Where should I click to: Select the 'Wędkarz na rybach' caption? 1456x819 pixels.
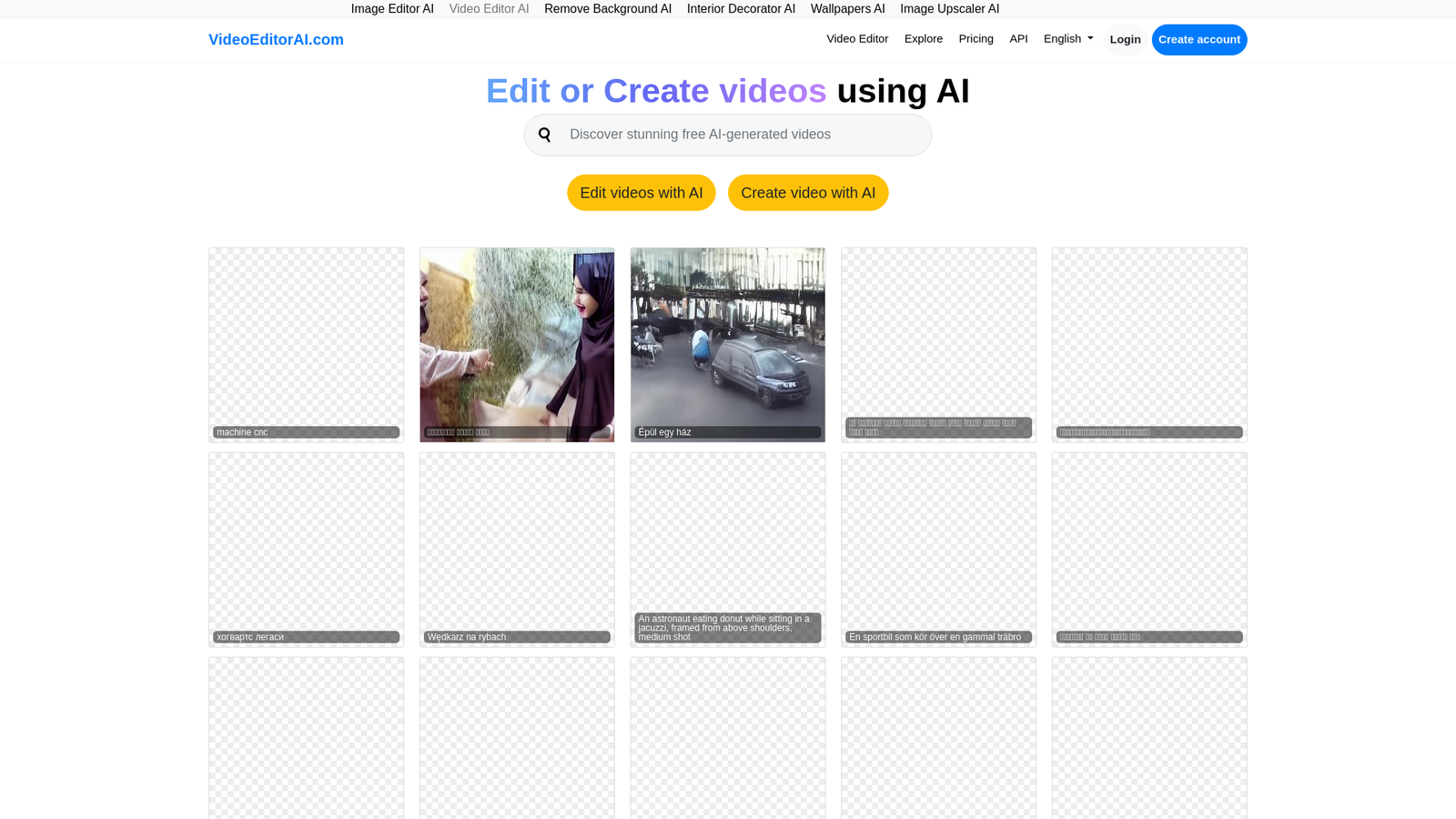pyautogui.click(x=517, y=637)
